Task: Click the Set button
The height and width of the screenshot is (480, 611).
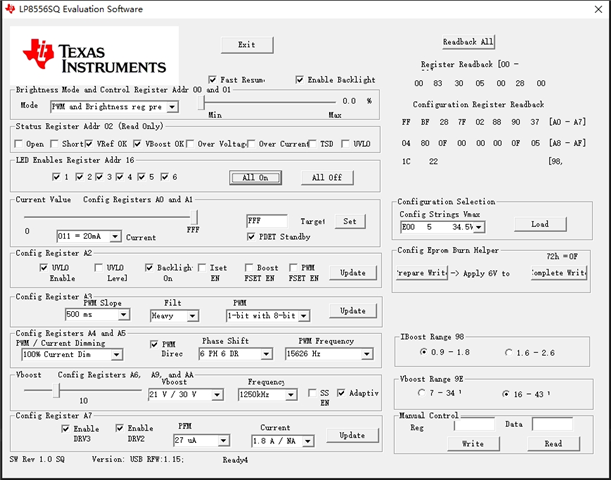Action: click(x=350, y=221)
